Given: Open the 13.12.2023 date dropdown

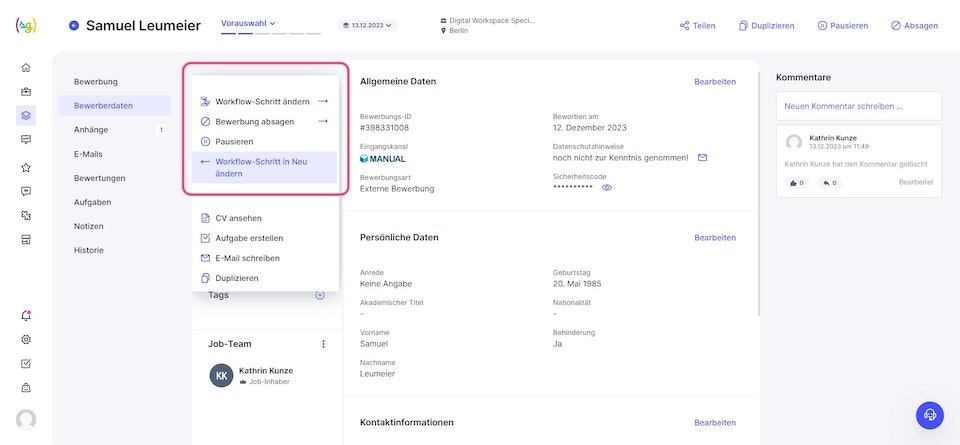Looking at the screenshot, I should 366,25.
